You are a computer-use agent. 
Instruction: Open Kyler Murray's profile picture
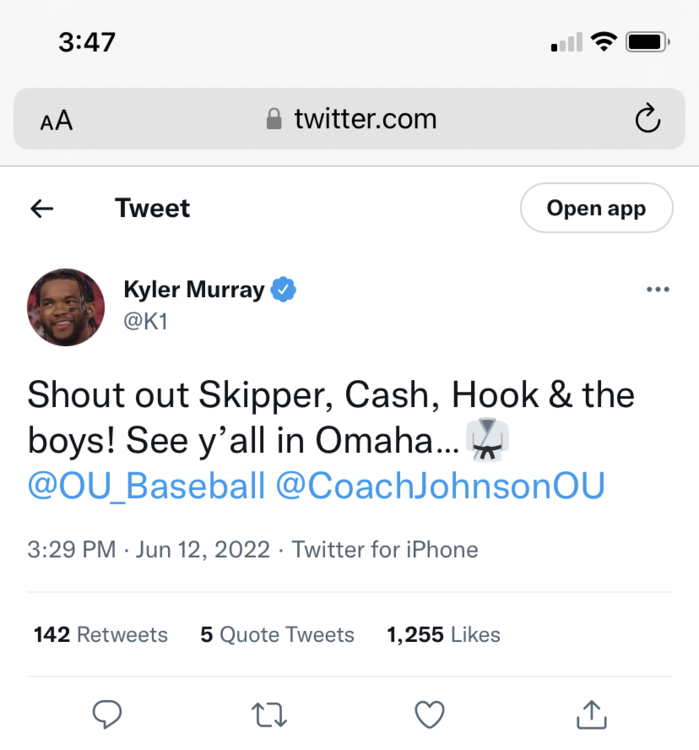pos(66,307)
